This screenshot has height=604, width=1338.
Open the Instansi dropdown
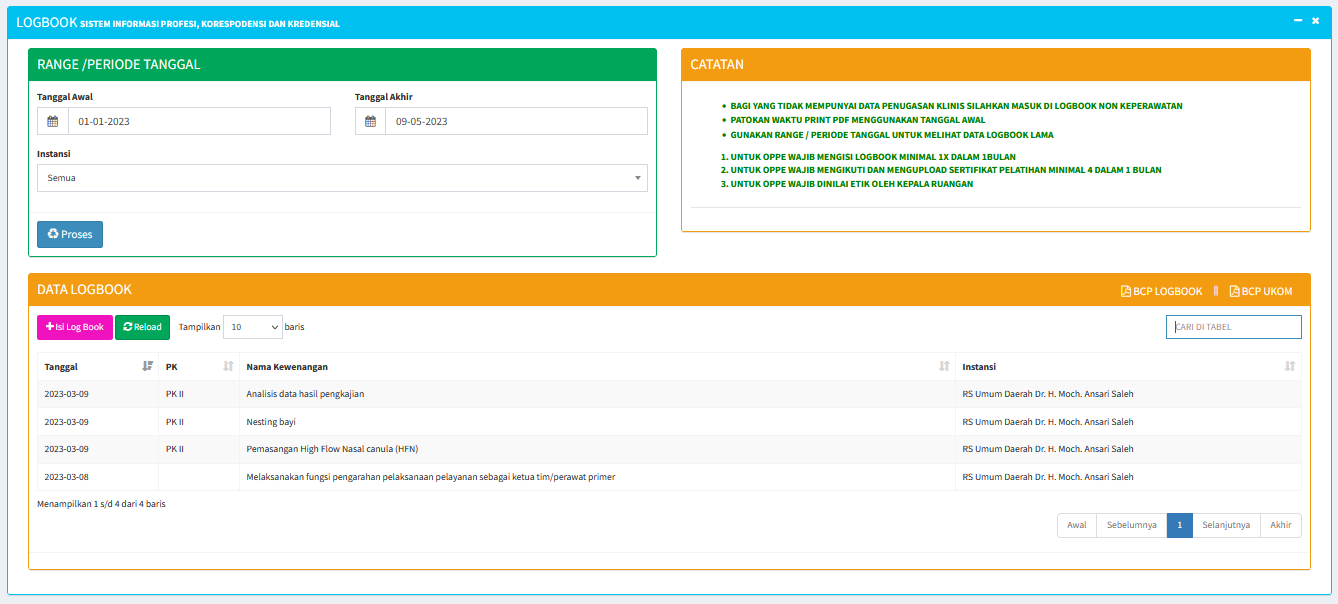point(342,178)
